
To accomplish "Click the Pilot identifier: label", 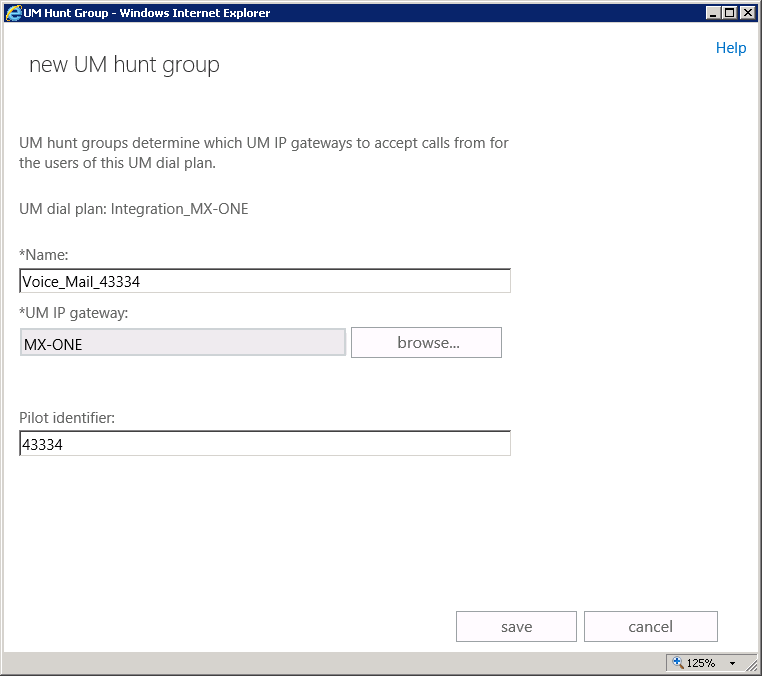I will click(67, 417).
